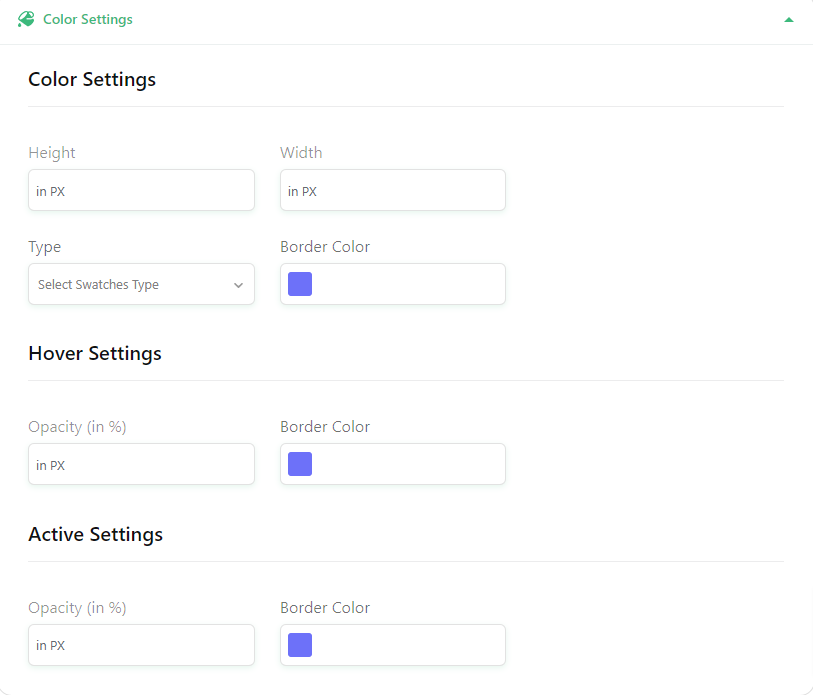The height and width of the screenshot is (695, 813).
Task: Open the Active Settings Border Color swatch
Action: click(x=300, y=645)
